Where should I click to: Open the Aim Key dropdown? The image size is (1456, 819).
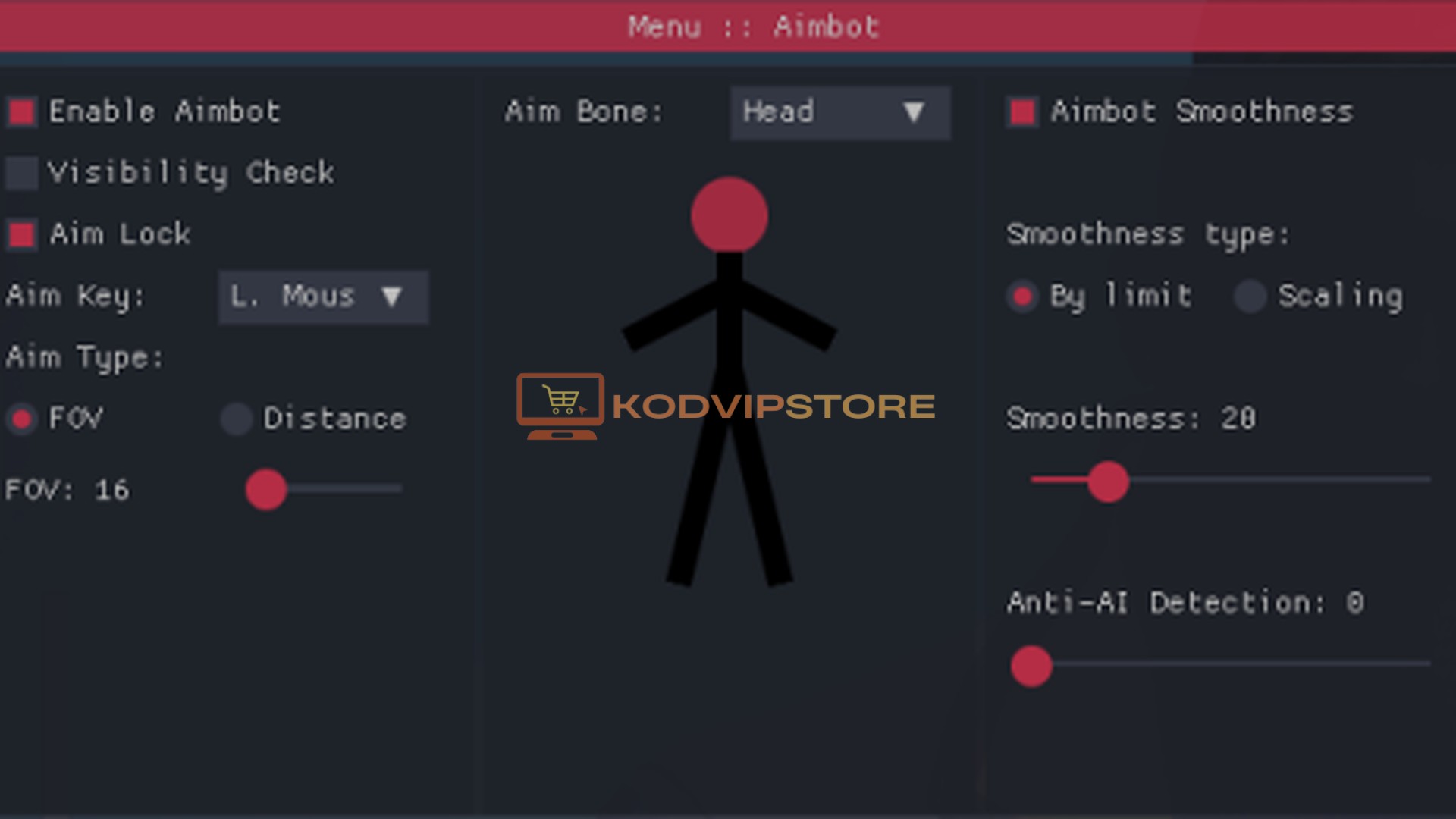(322, 297)
